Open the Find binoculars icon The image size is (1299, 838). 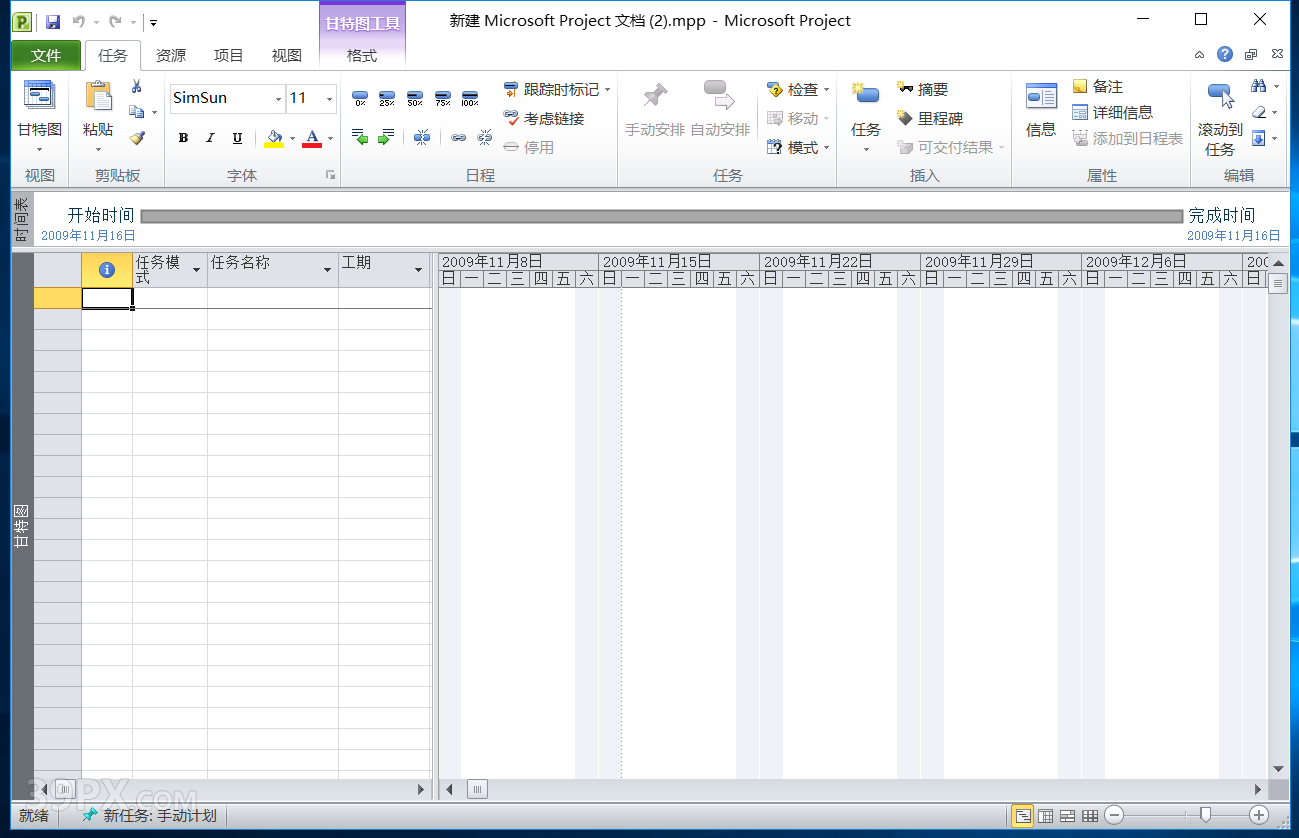tap(1259, 87)
